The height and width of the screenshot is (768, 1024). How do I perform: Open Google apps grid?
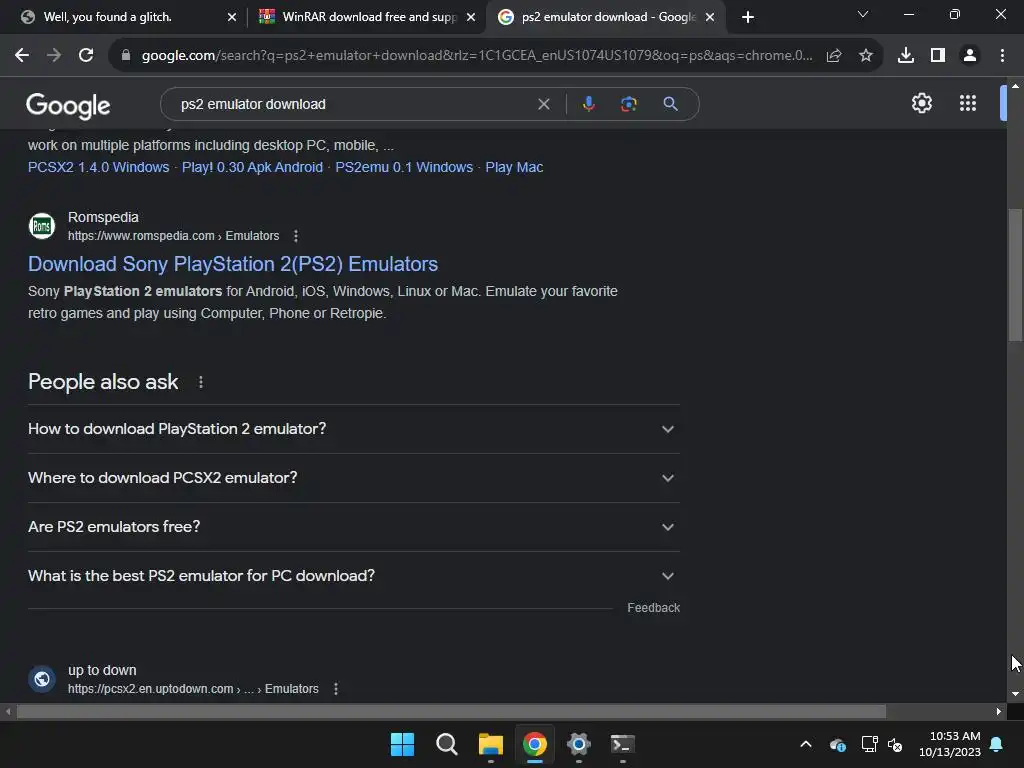click(x=968, y=103)
